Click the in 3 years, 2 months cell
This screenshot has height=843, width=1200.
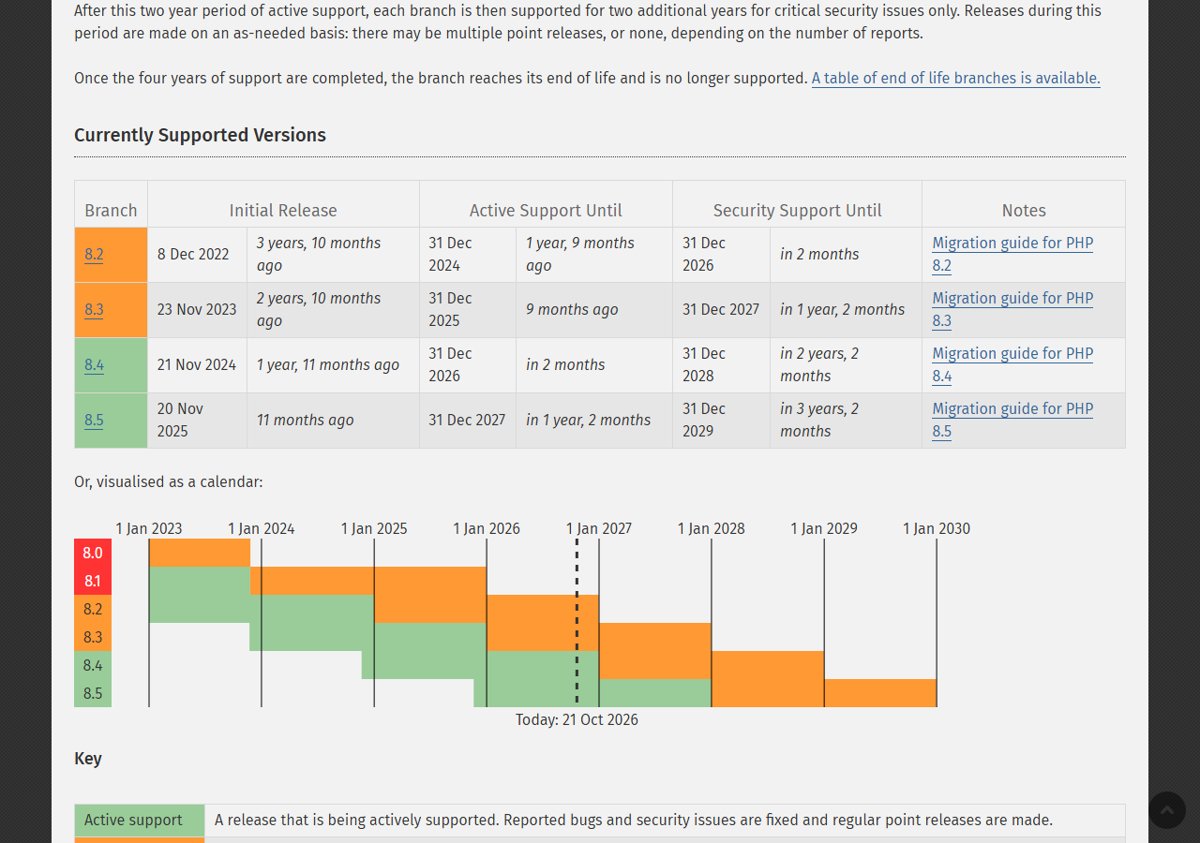[x=846, y=420]
